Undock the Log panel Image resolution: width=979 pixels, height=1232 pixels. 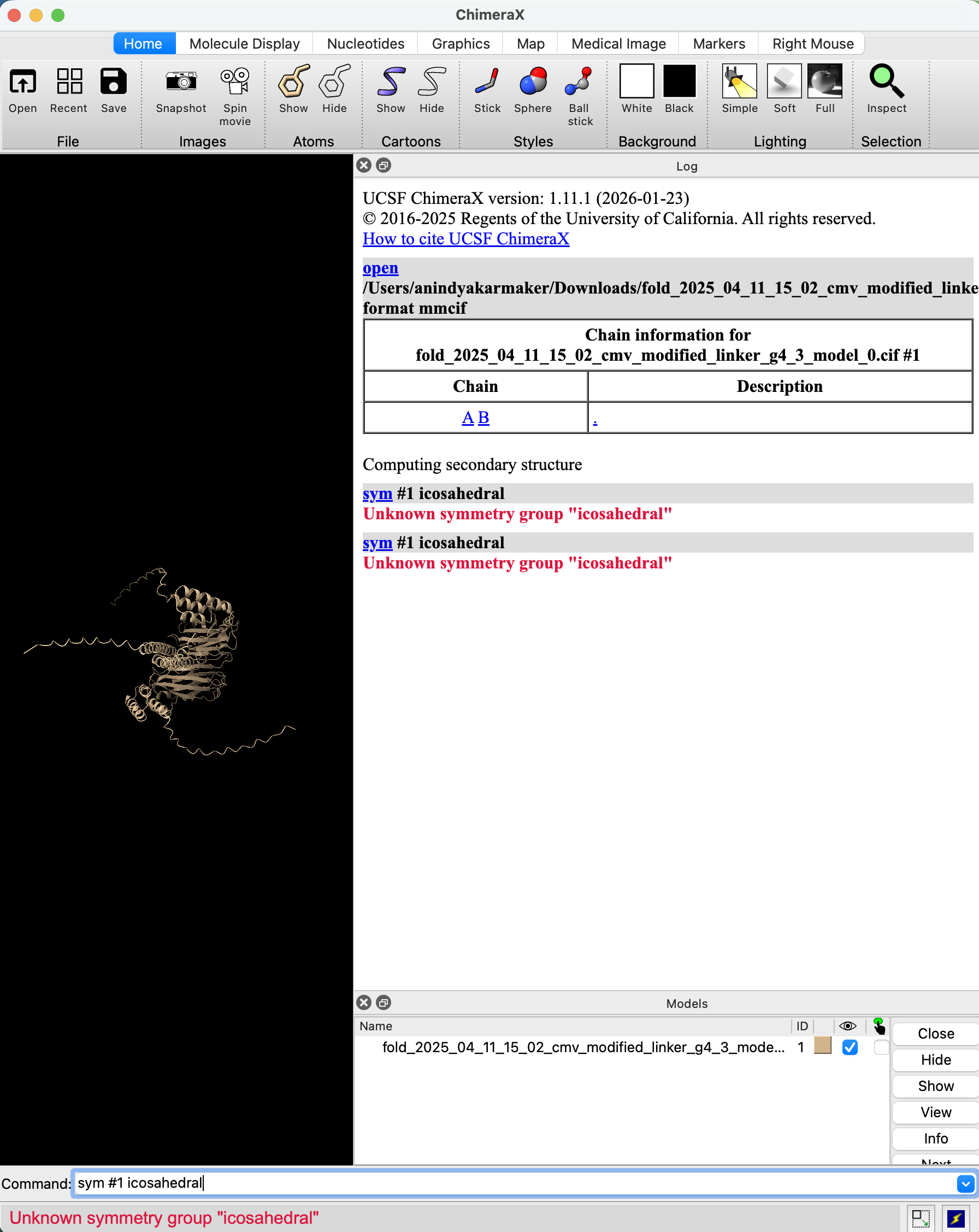pos(384,166)
